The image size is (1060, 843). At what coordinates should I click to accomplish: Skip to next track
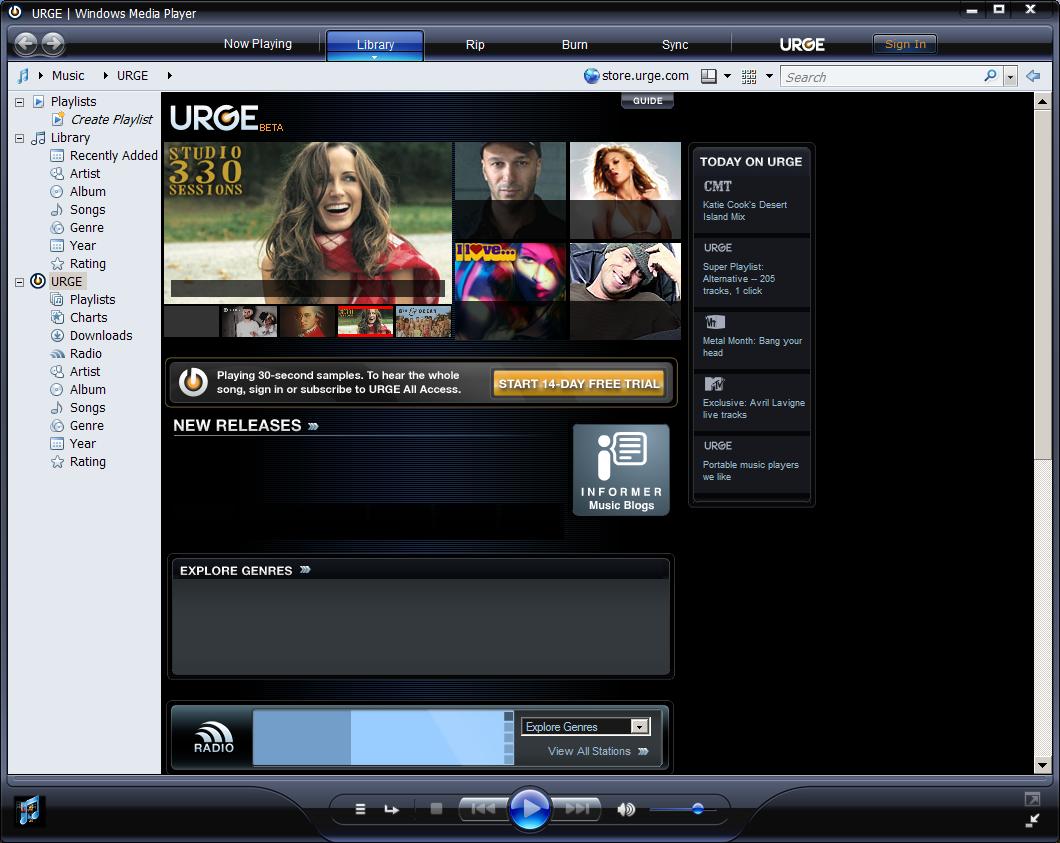click(x=577, y=809)
